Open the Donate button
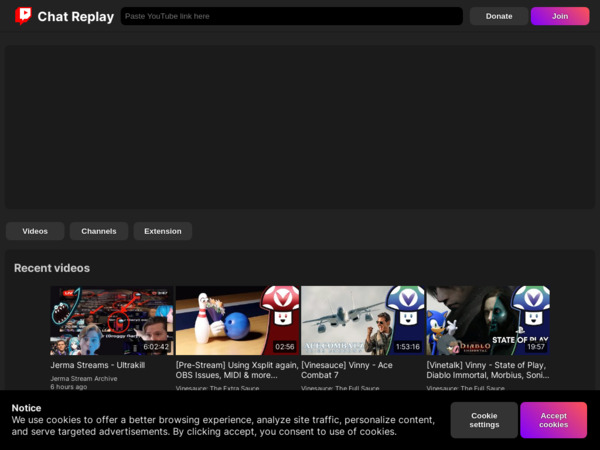The width and height of the screenshot is (600, 450). click(x=499, y=16)
